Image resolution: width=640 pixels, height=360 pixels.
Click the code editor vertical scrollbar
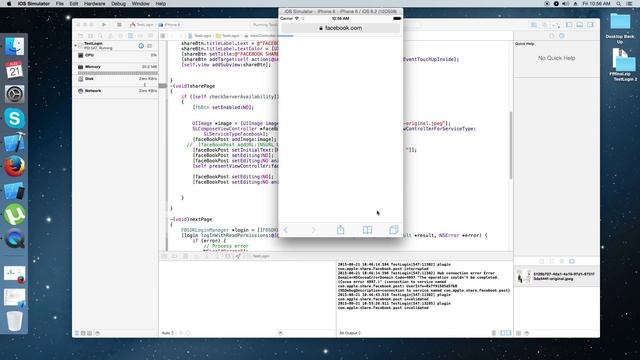click(x=510, y=145)
